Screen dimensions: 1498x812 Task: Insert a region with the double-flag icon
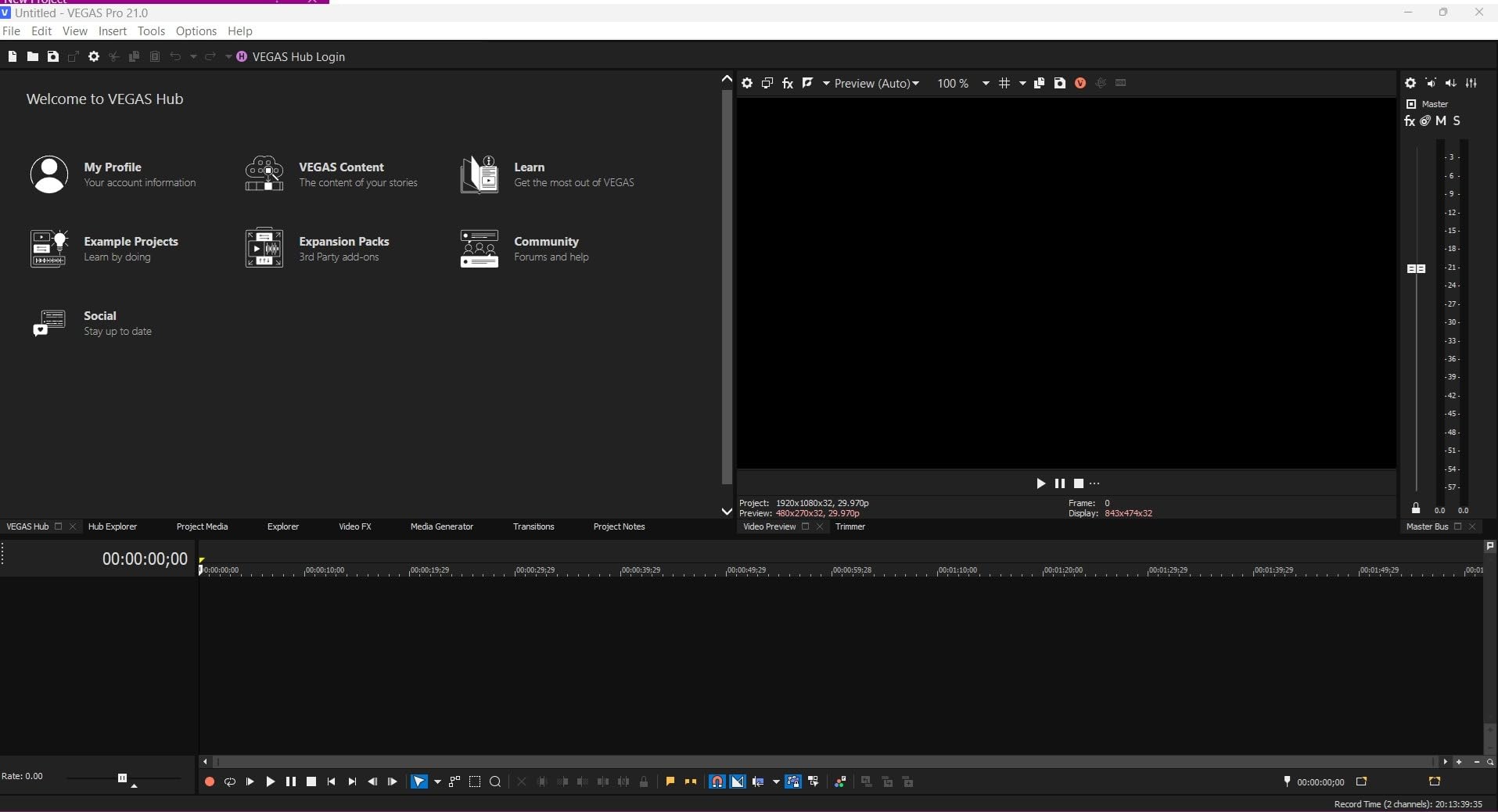click(691, 781)
